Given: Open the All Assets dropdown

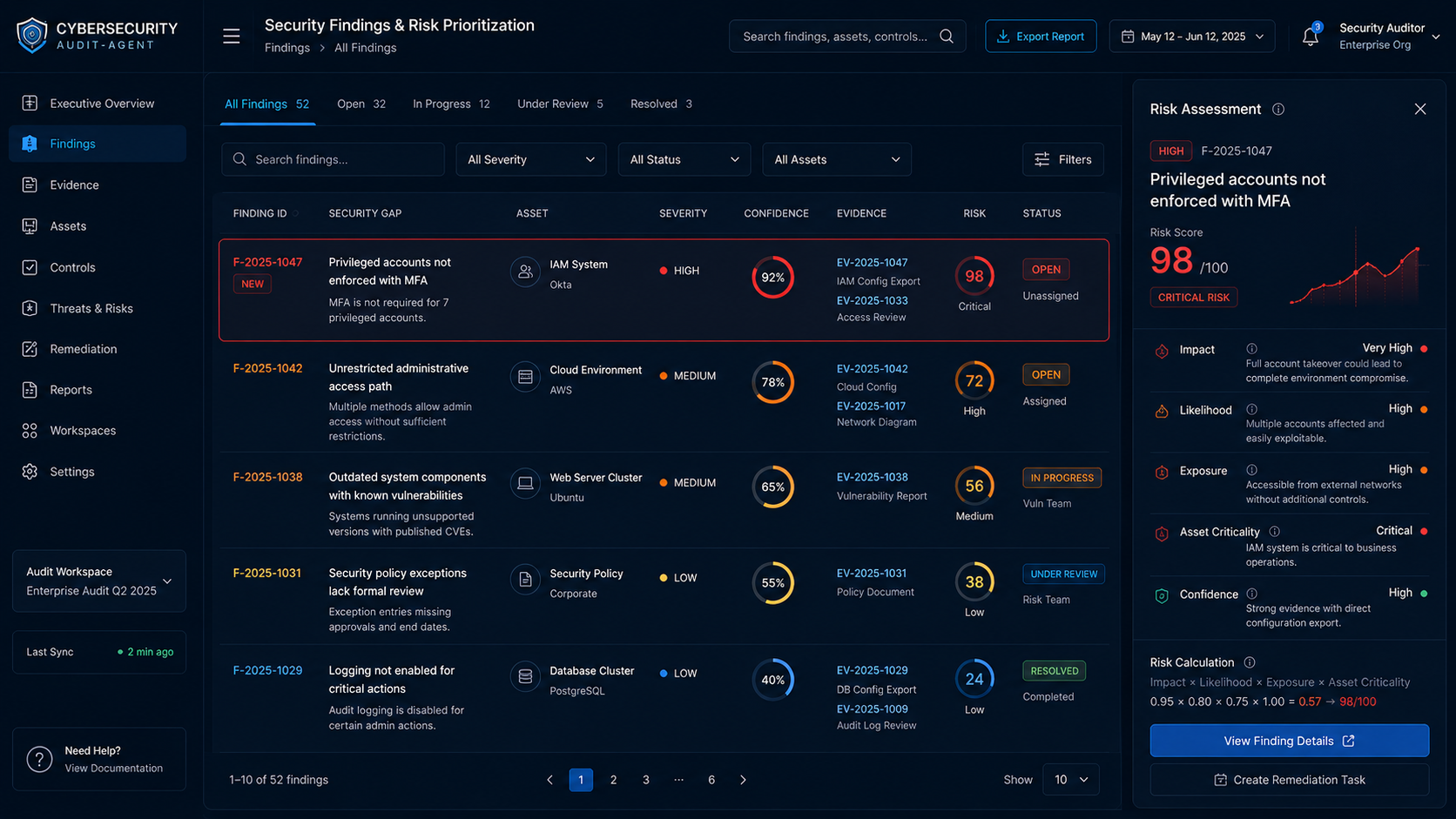Looking at the screenshot, I should [837, 159].
